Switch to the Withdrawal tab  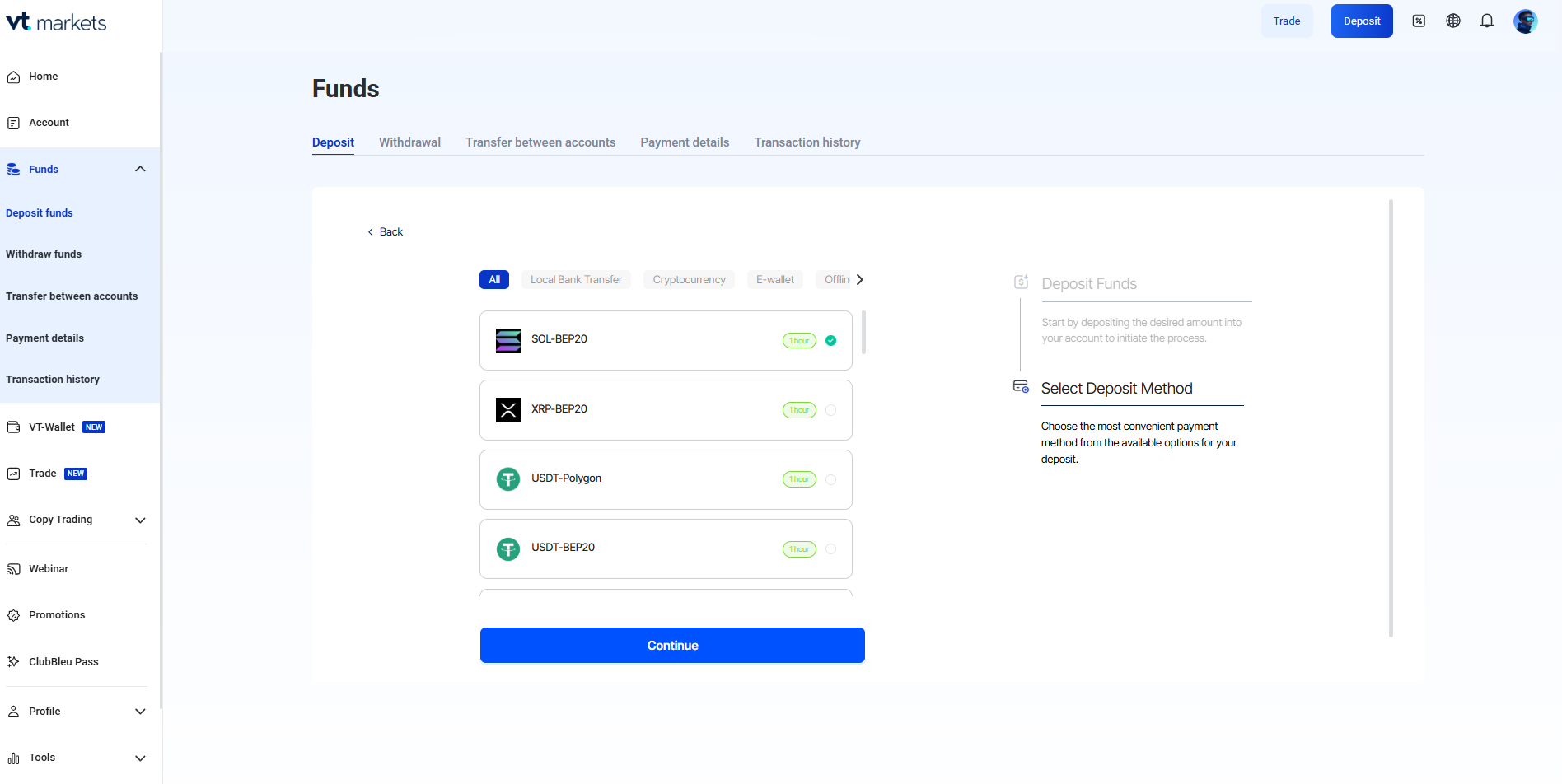click(409, 142)
